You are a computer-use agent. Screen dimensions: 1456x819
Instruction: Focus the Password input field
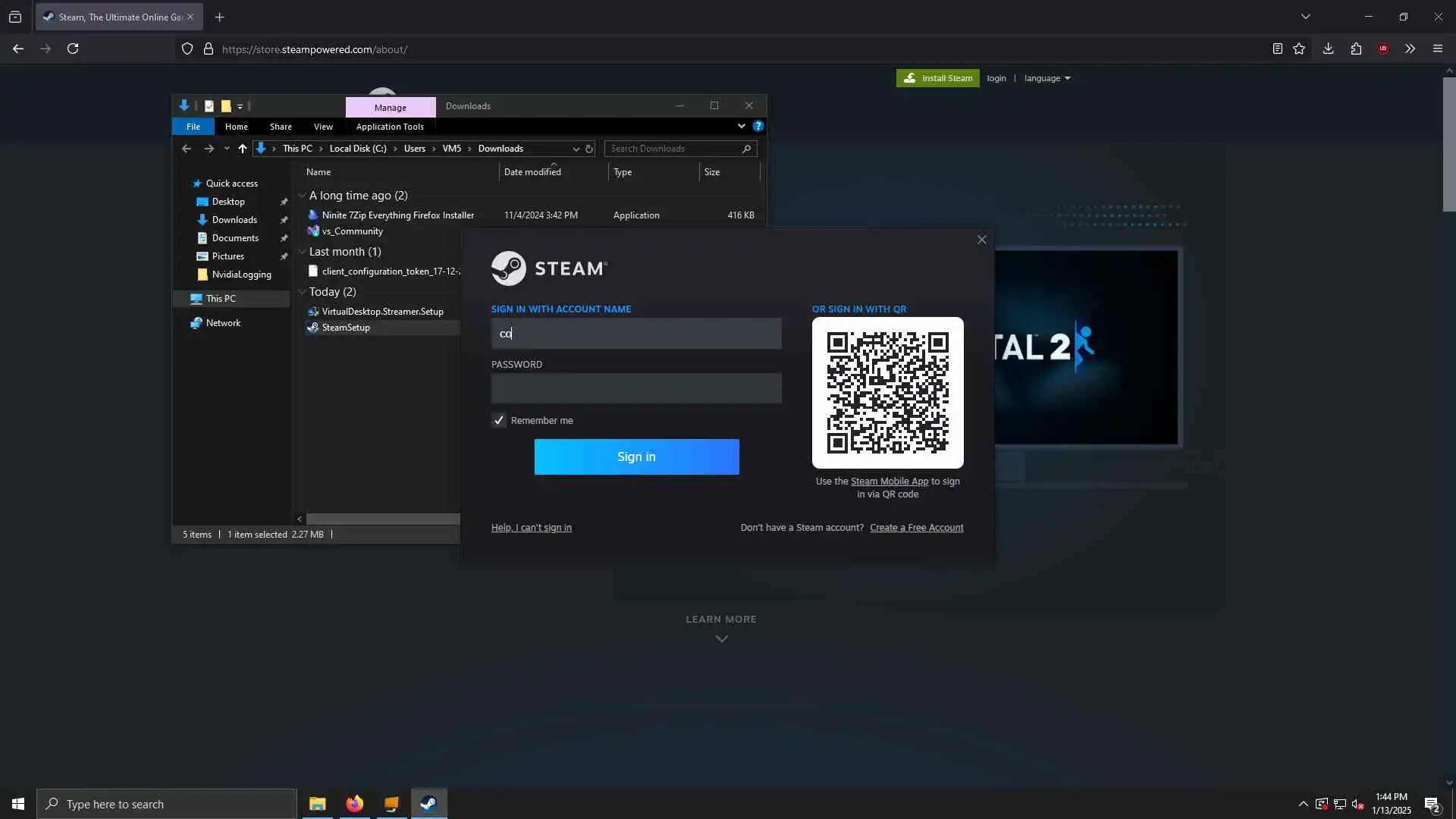point(635,388)
